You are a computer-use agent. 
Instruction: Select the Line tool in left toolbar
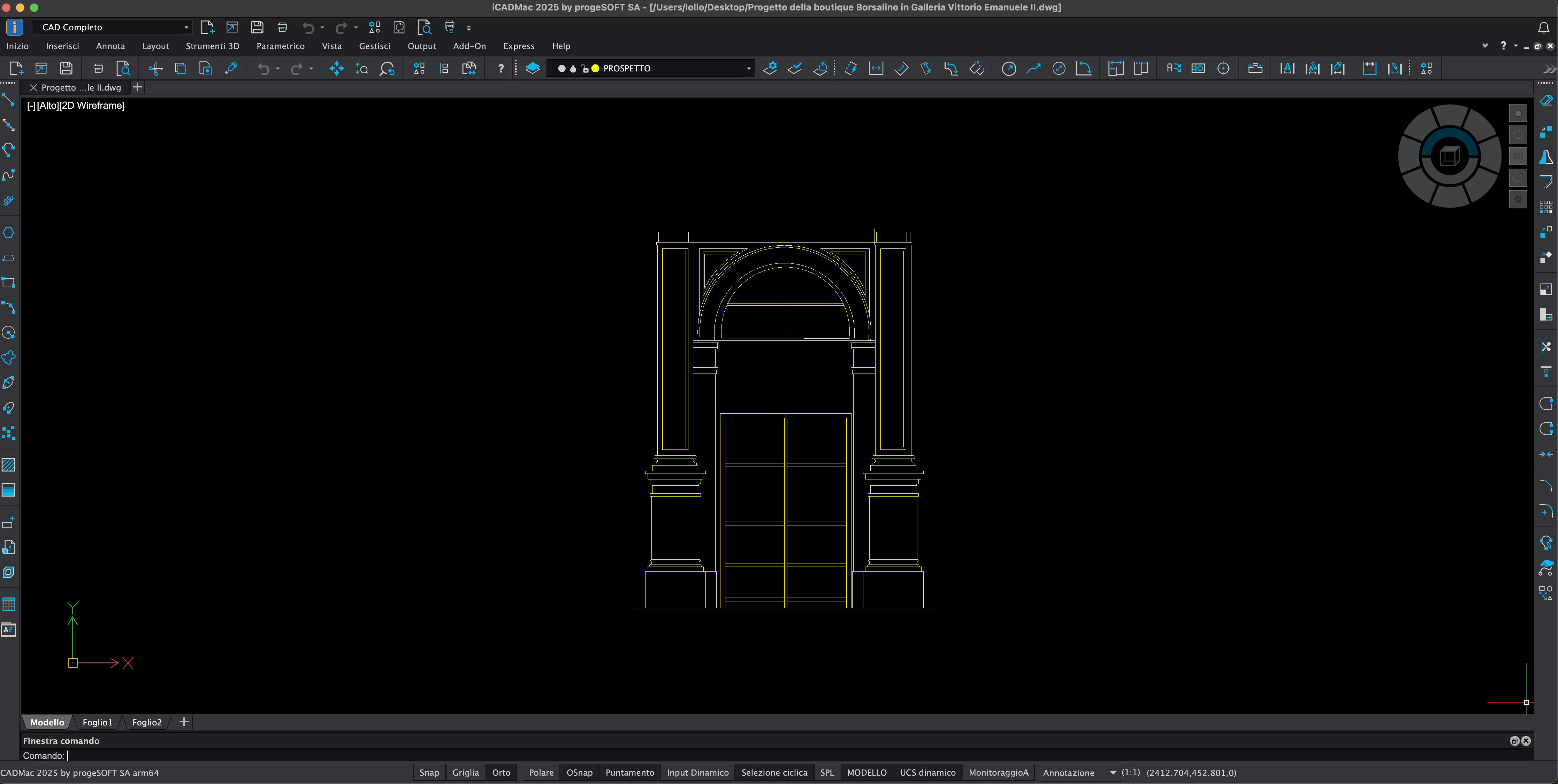pos(8,100)
